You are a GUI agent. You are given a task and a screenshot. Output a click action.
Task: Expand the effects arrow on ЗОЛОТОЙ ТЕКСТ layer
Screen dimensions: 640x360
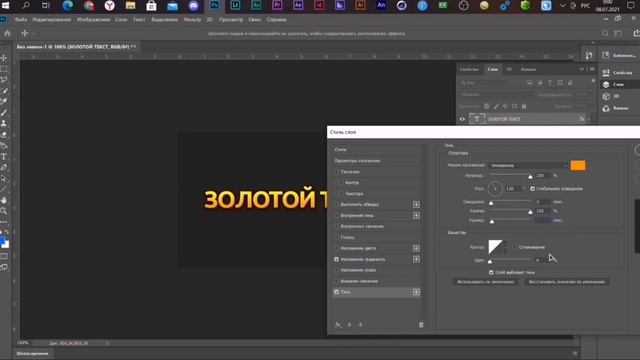(589, 119)
